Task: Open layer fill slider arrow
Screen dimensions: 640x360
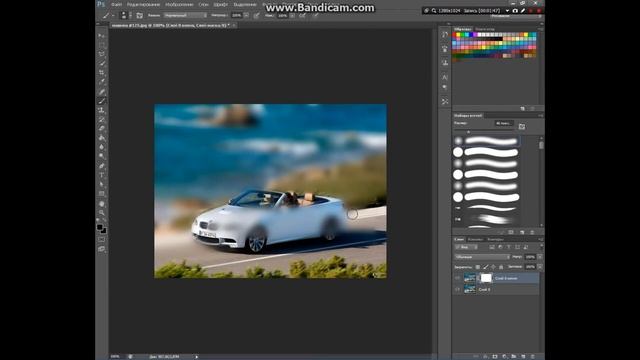Action: point(540,267)
